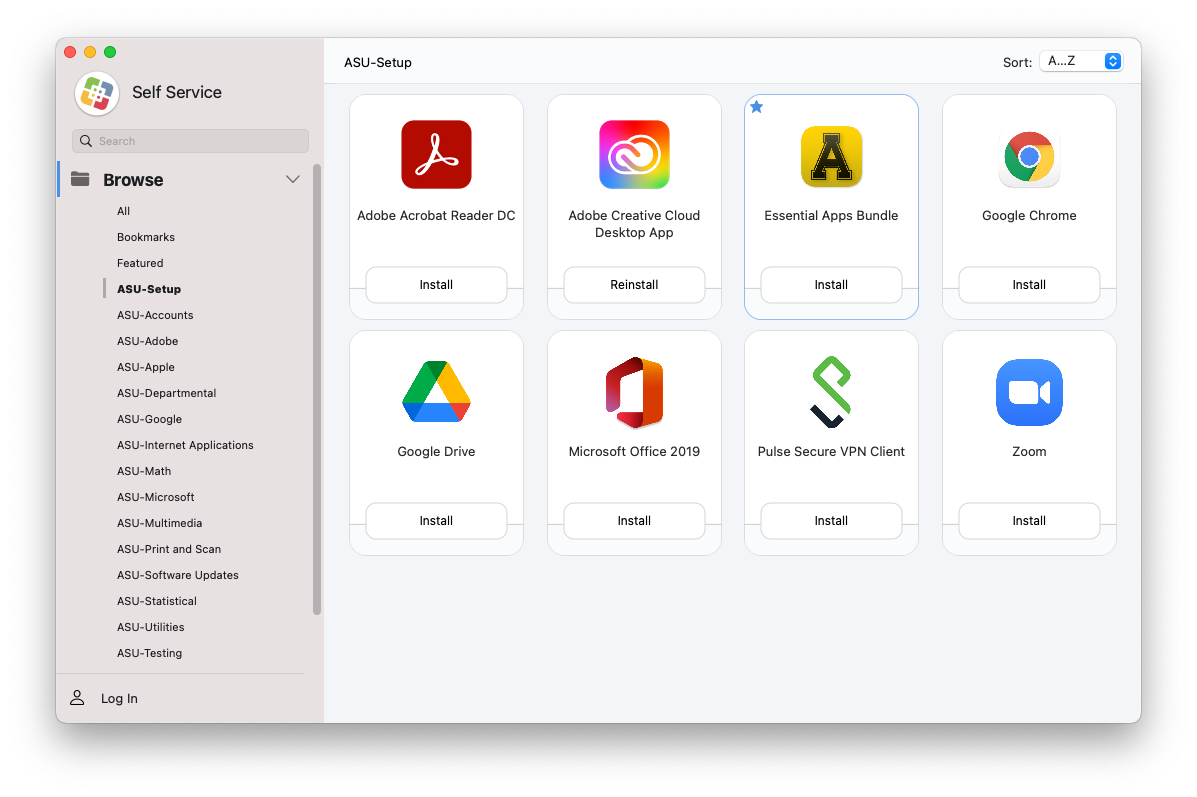Click Log In in the sidebar
Screen dimensions: 1197x797
coord(119,698)
